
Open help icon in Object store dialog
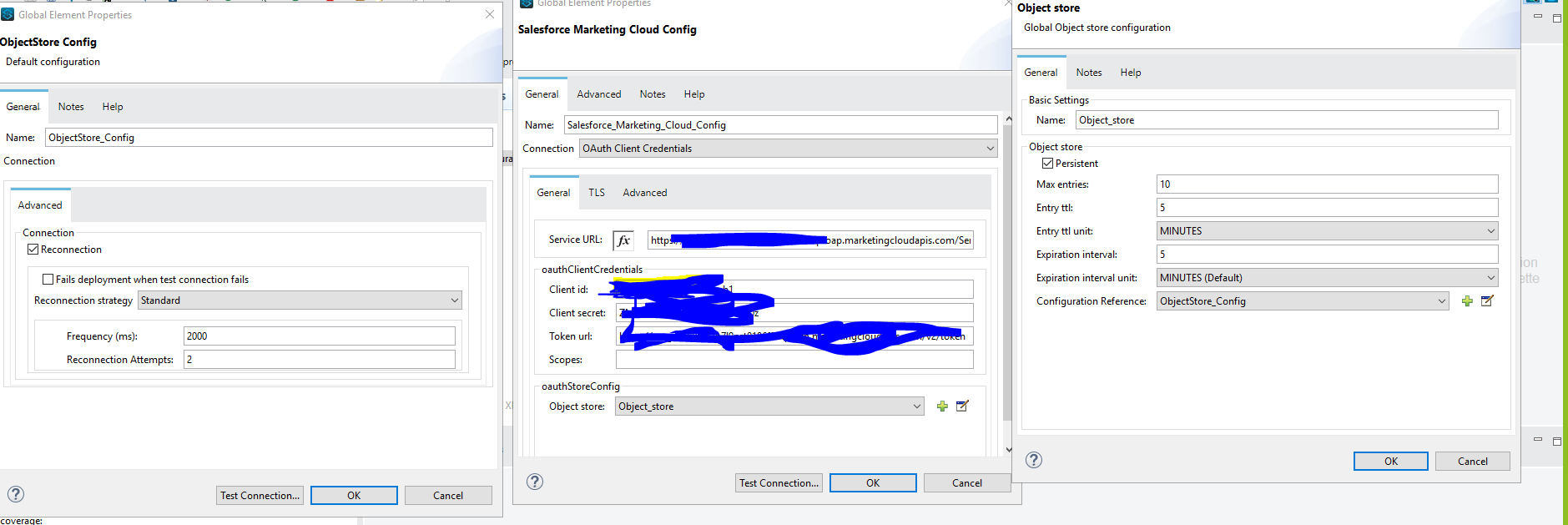click(x=1034, y=460)
